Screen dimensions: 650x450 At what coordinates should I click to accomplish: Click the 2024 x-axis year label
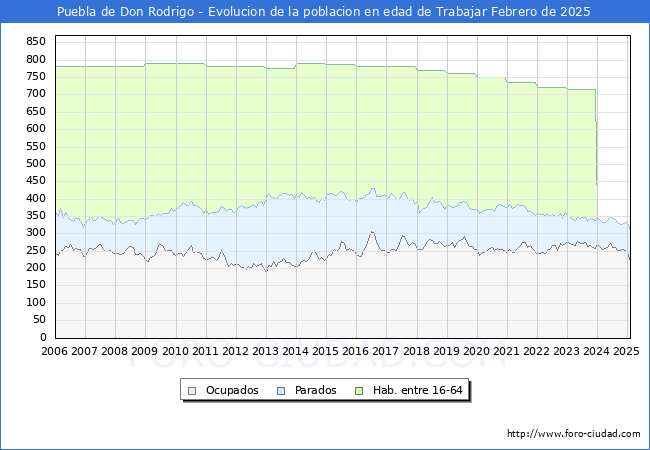click(x=597, y=351)
